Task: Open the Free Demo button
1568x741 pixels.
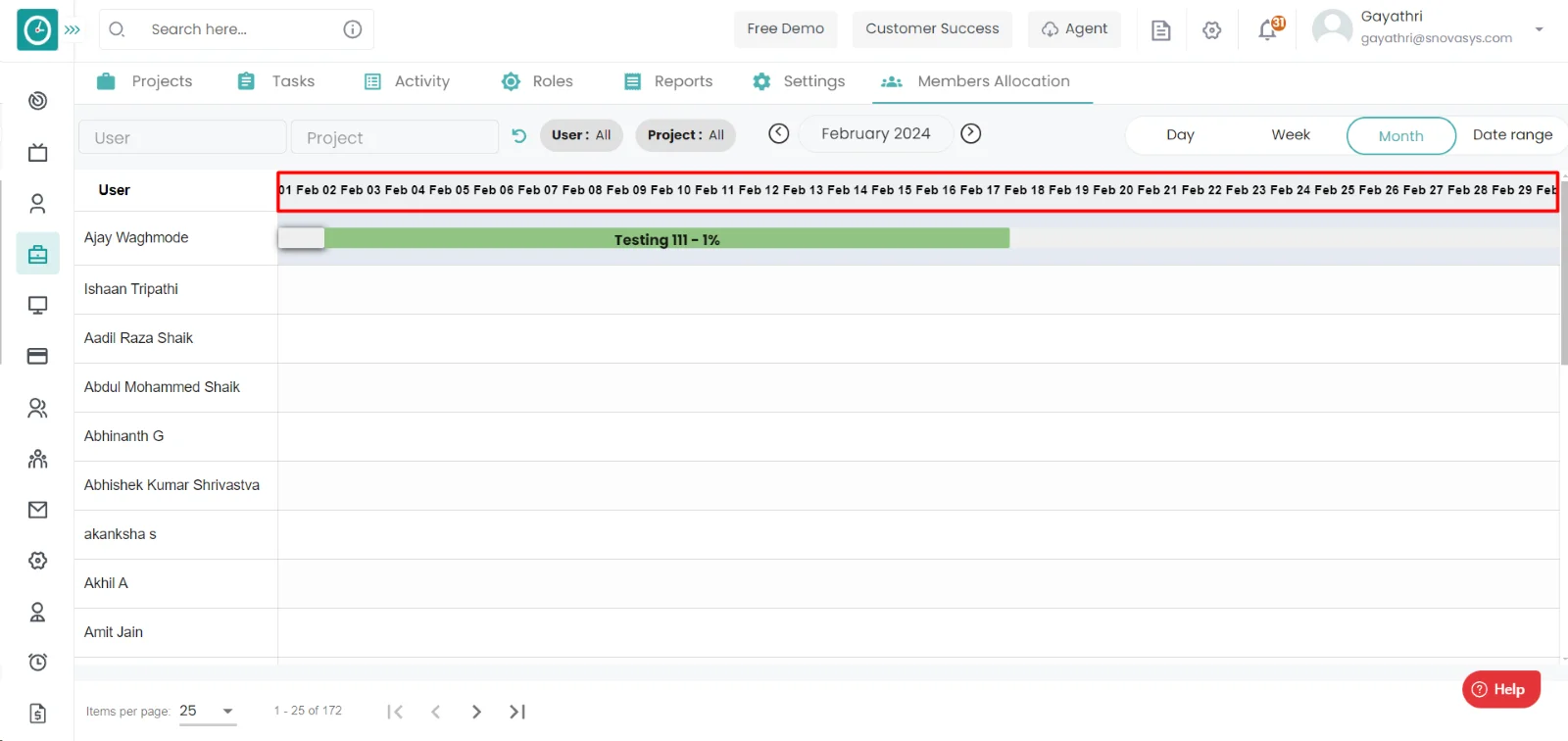Action: (x=786, y=29)
